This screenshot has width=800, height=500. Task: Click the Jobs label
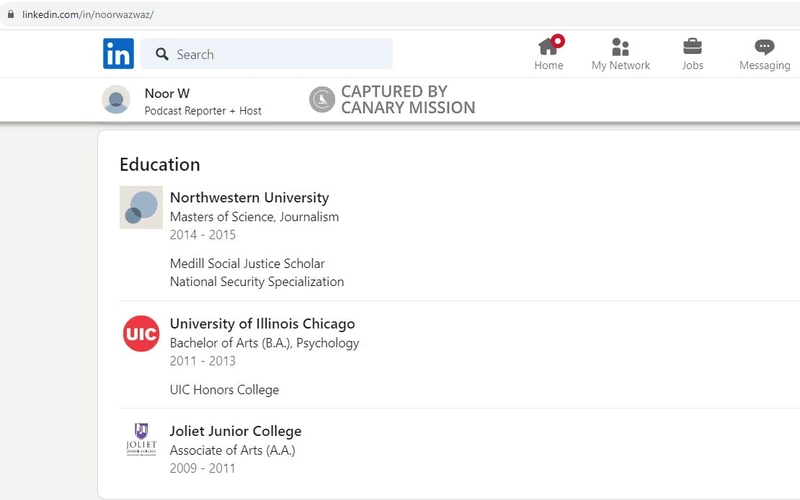[692, 65]
